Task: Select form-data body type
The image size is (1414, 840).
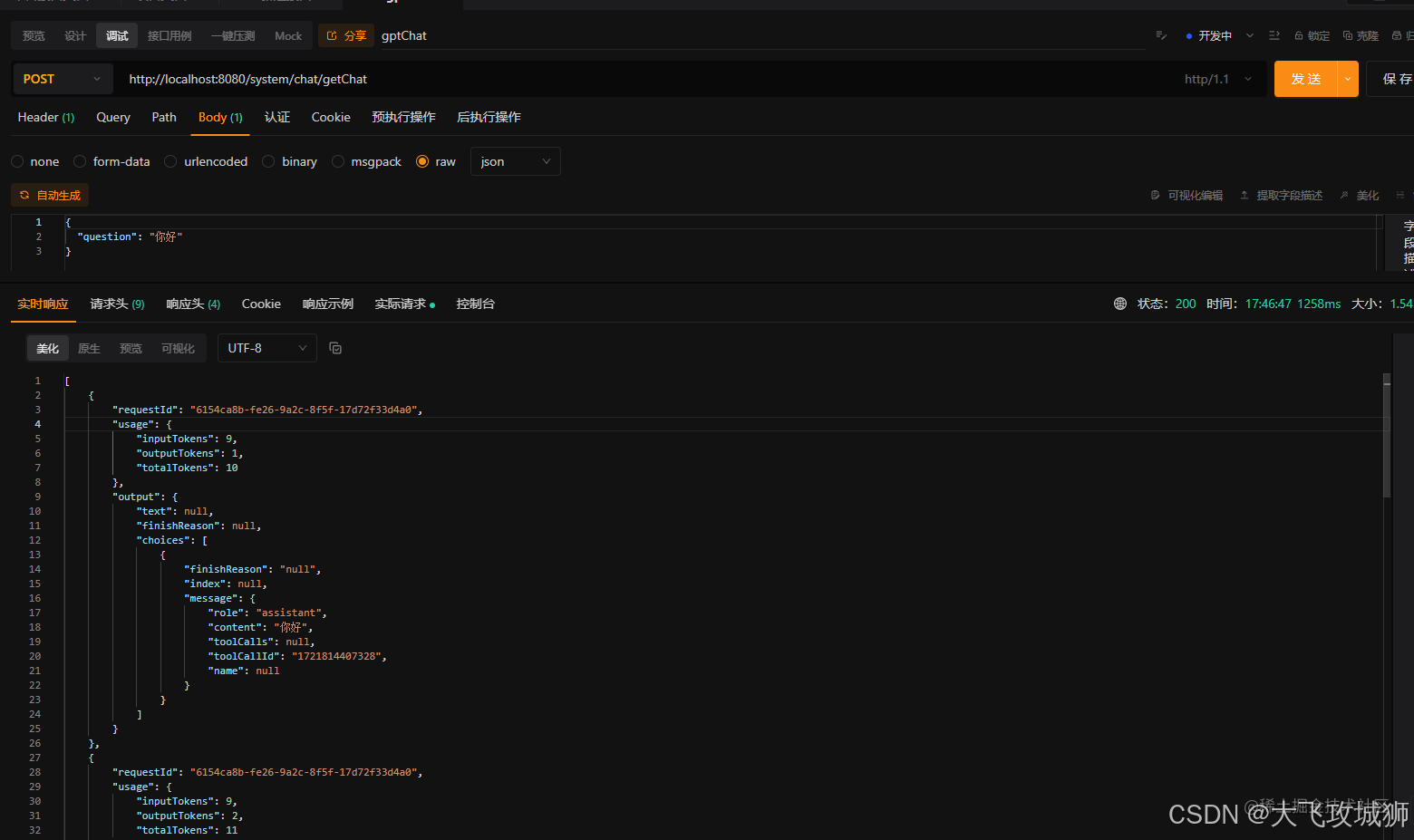Action: 111,161
